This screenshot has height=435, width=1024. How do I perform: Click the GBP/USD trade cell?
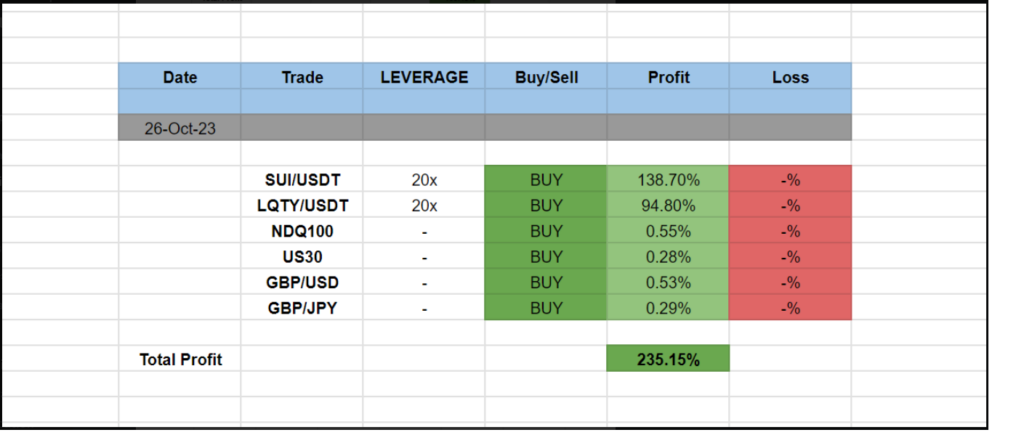coord(302,283)
